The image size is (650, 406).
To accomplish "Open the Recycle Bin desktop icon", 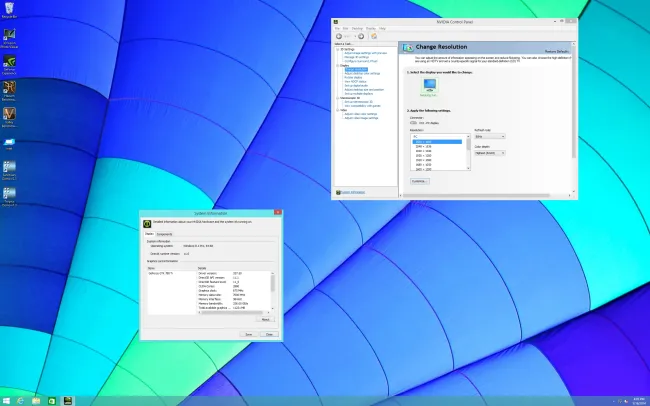I will pos(9,8).
